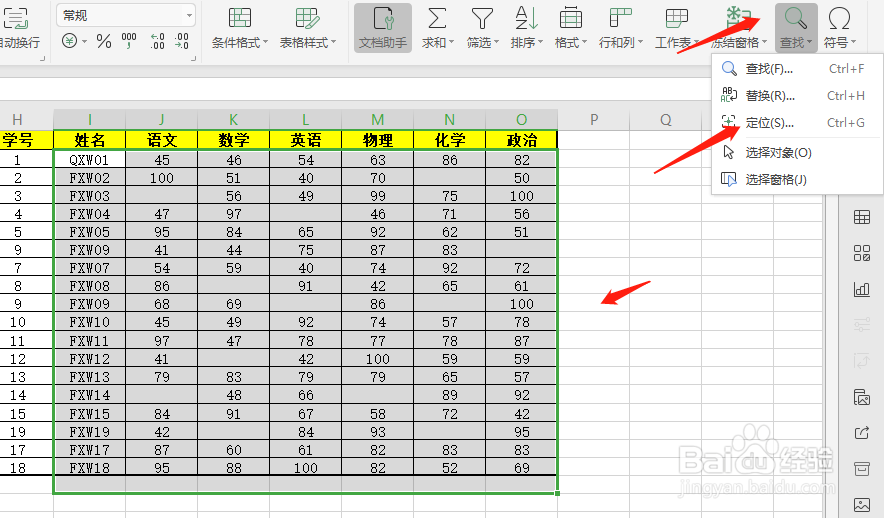Click the 语文 header cell
The image size is (884, 518).
162,140
